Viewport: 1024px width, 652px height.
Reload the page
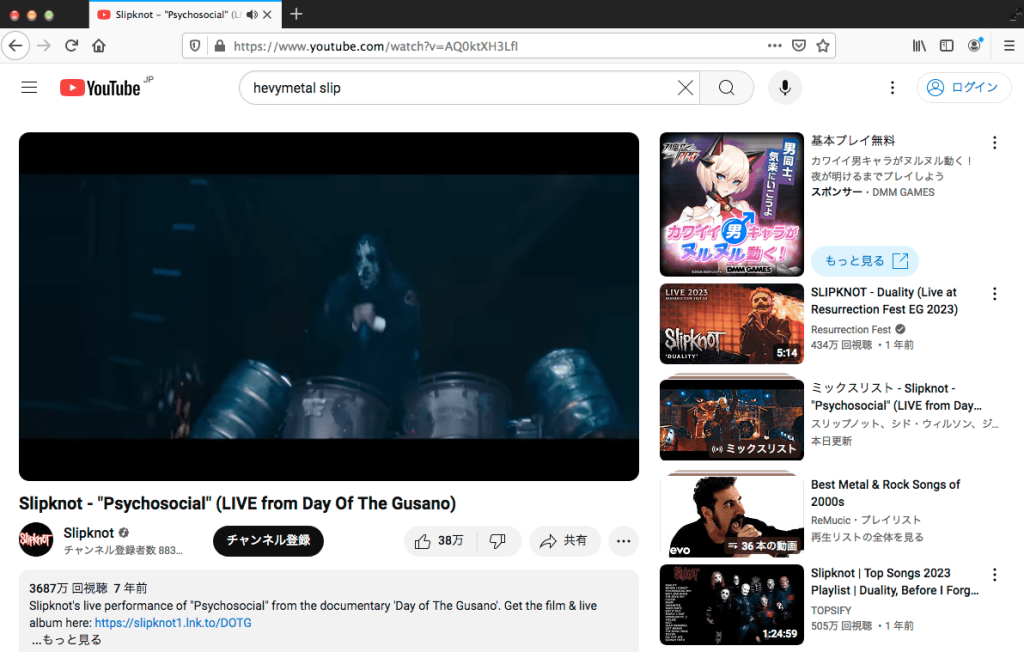[72, 46]
